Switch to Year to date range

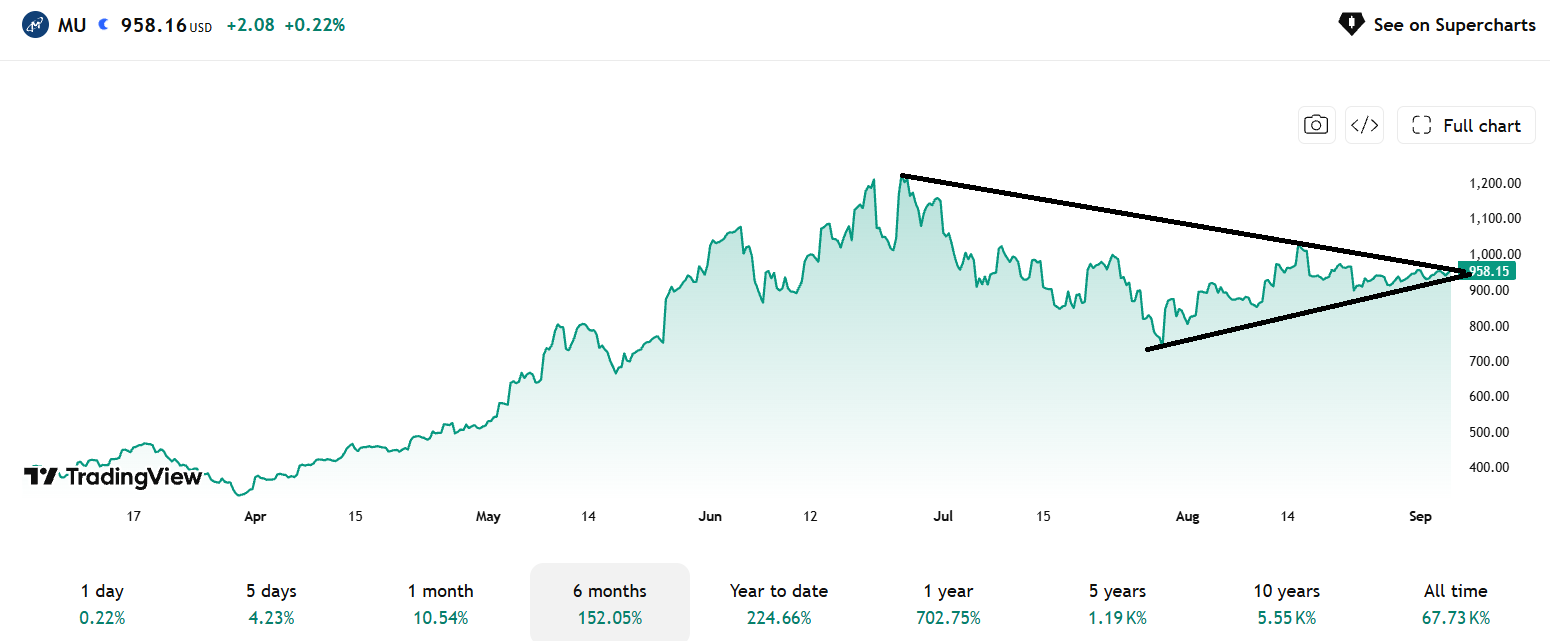779,603
